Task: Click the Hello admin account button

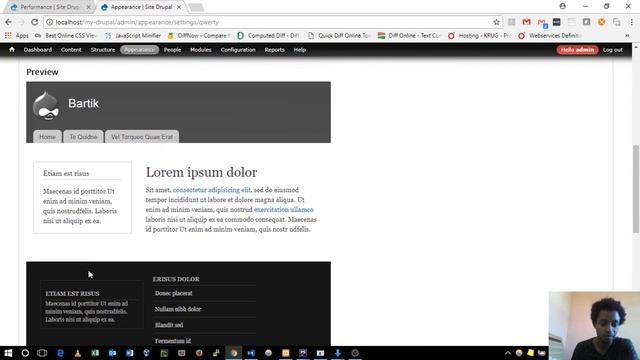Action: [577, 50]
